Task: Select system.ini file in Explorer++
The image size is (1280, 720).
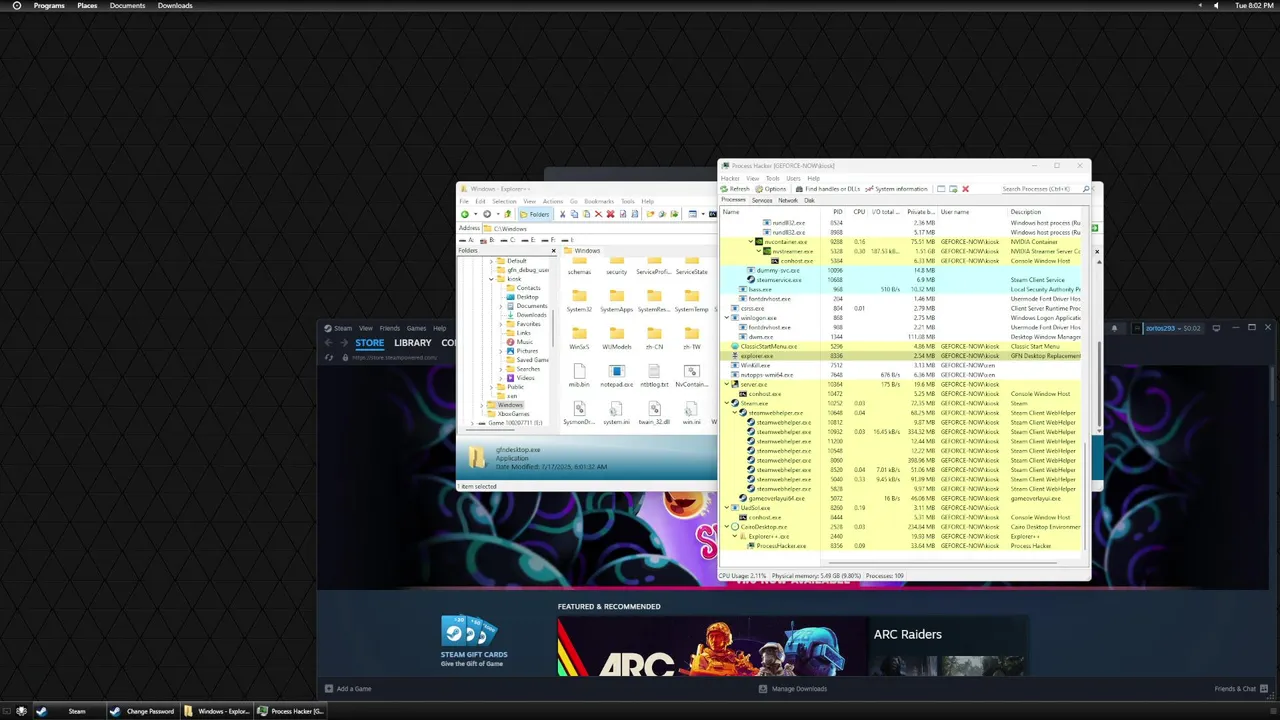Action: click(x=616, y=413)
